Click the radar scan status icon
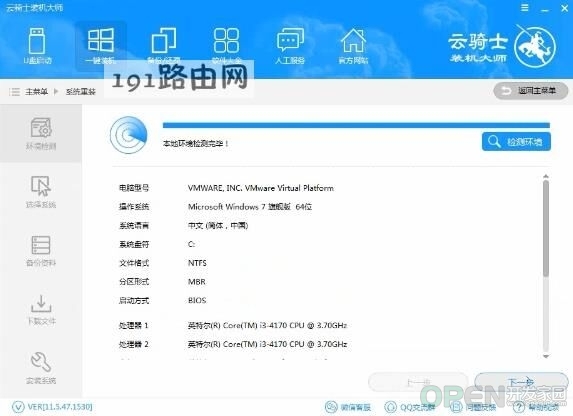 pos(129,135)
